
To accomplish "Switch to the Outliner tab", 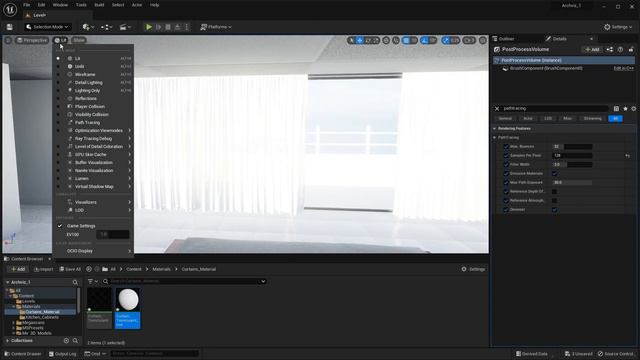I will pos(503,39).
